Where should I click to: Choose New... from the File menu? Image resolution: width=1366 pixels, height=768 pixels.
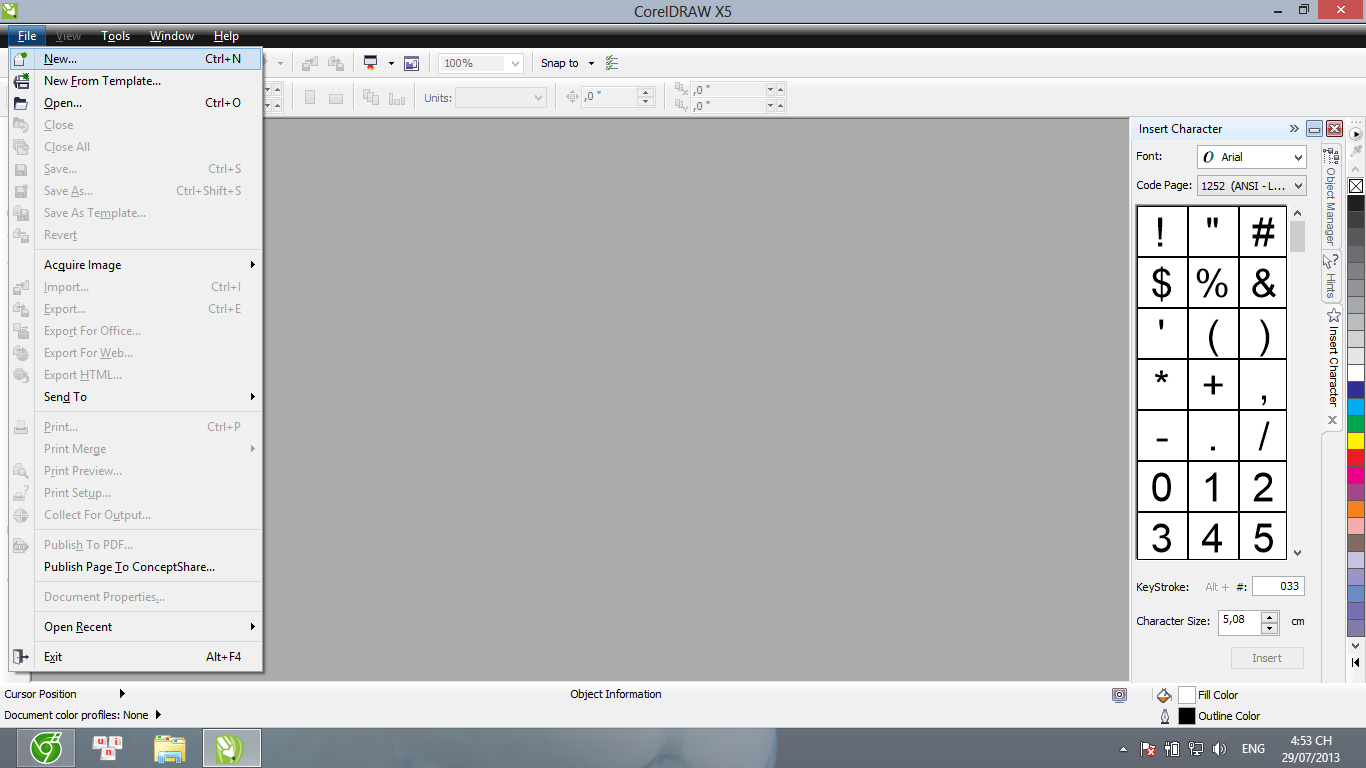pyautogui.click(x=136, y=59)
